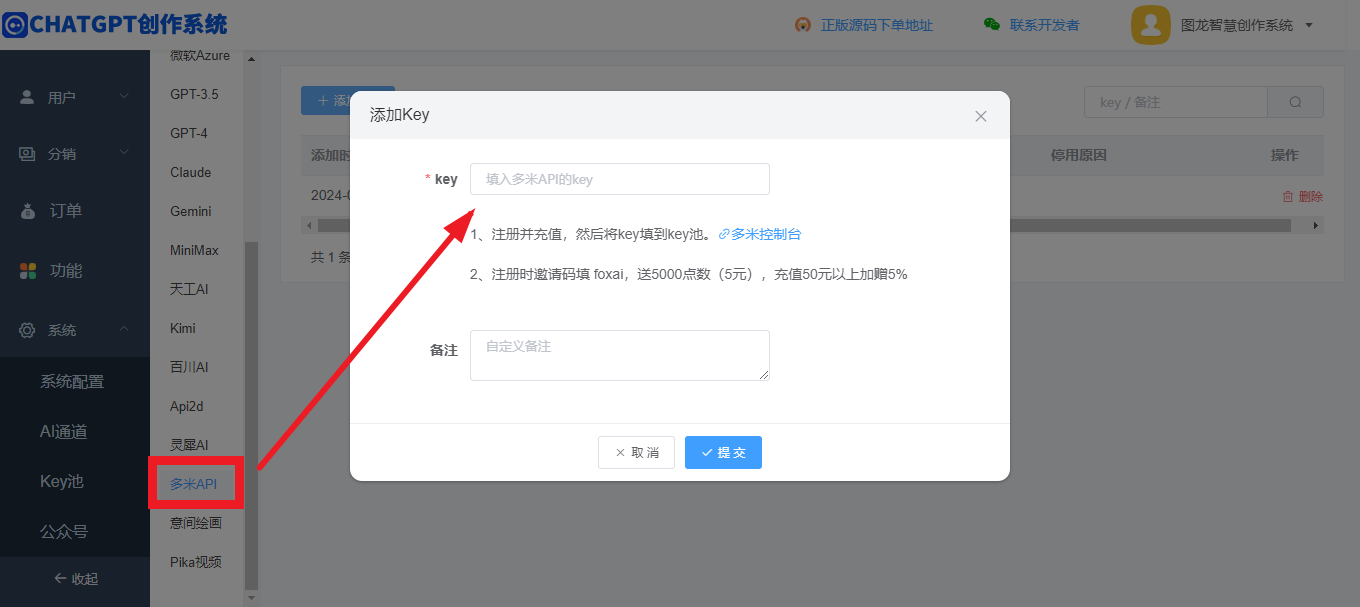
Task: Open 系统配置 in the sidebar
Action: [72, 382]
